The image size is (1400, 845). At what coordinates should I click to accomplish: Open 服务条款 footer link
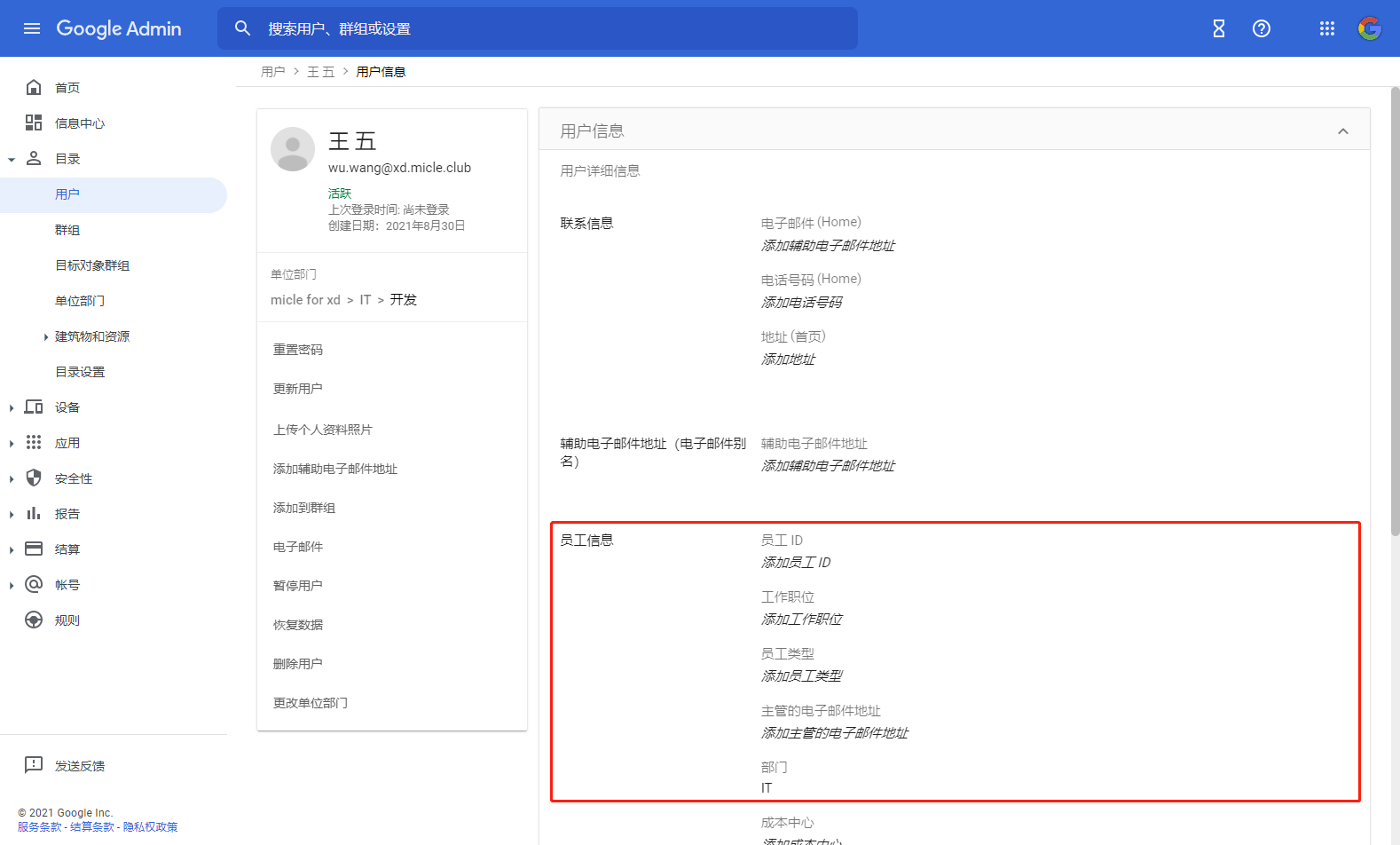(40, 827)
